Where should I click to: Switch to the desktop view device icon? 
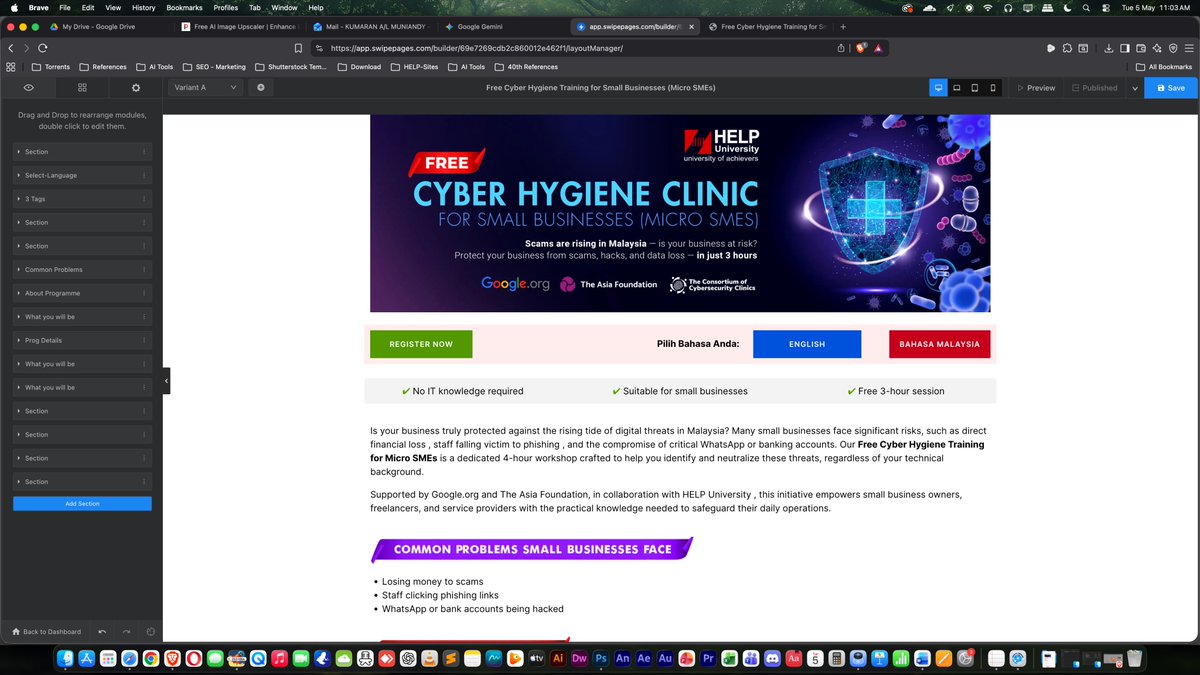point(938,88)
